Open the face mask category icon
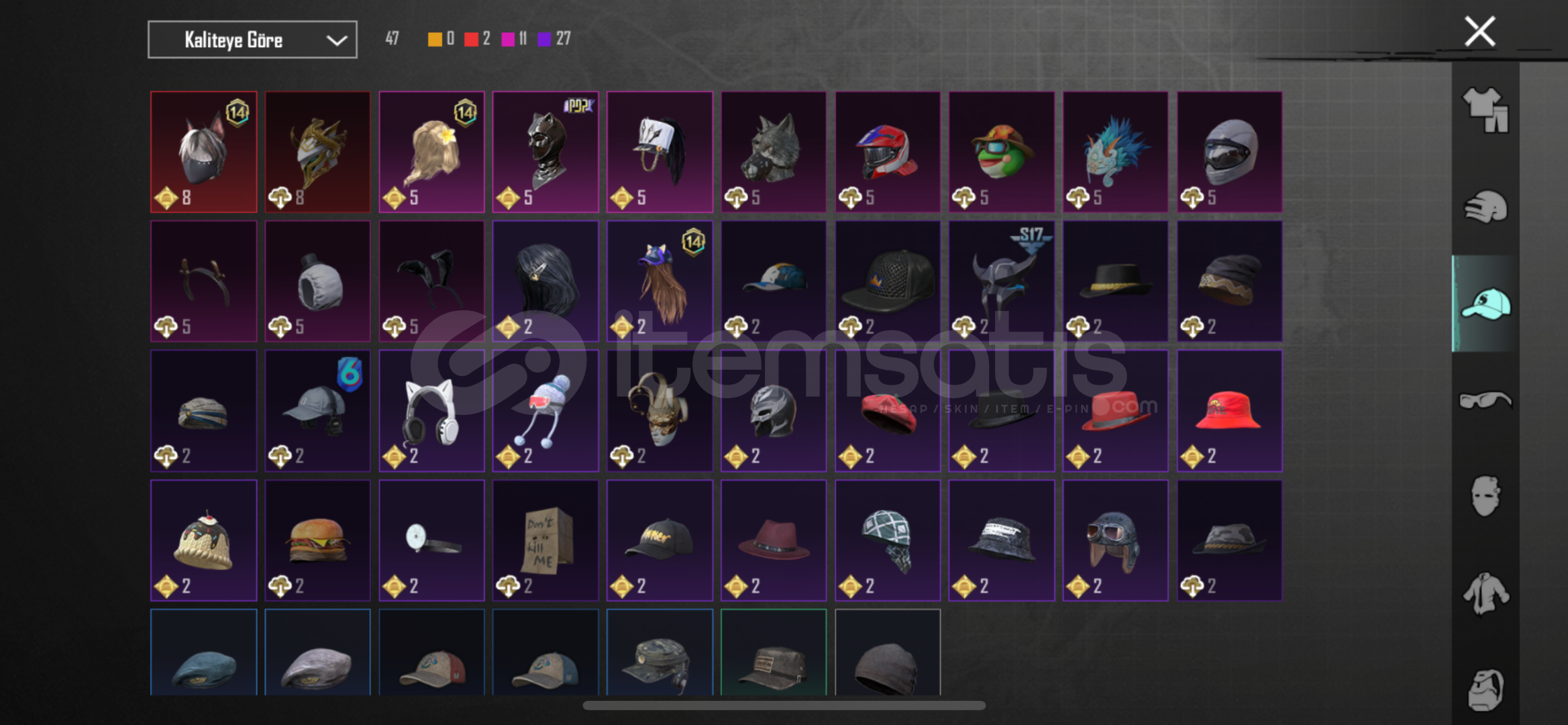This screenshot has width=1568, height=725. pos(1485,496)
